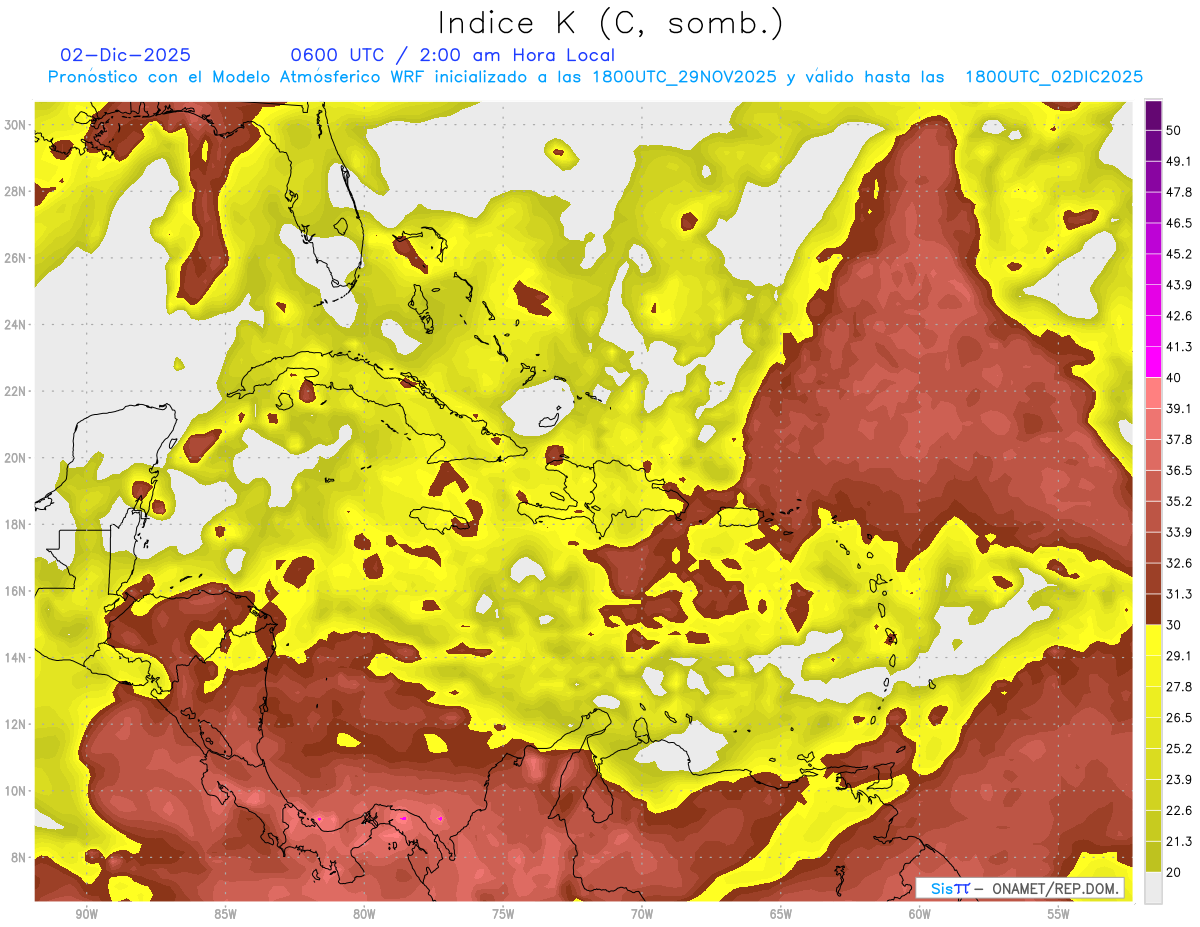This screenshot has height=927, width=1200.
Task: Click the color scale value '36.5'
Action: [x=1178, y=470]
